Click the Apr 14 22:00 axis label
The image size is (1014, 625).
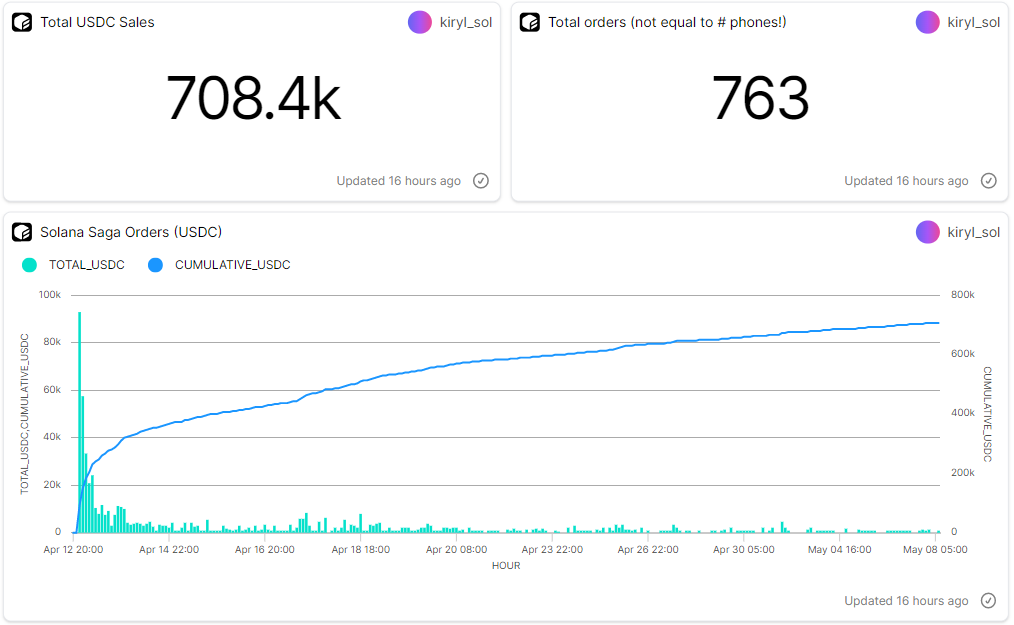(169, 550)
